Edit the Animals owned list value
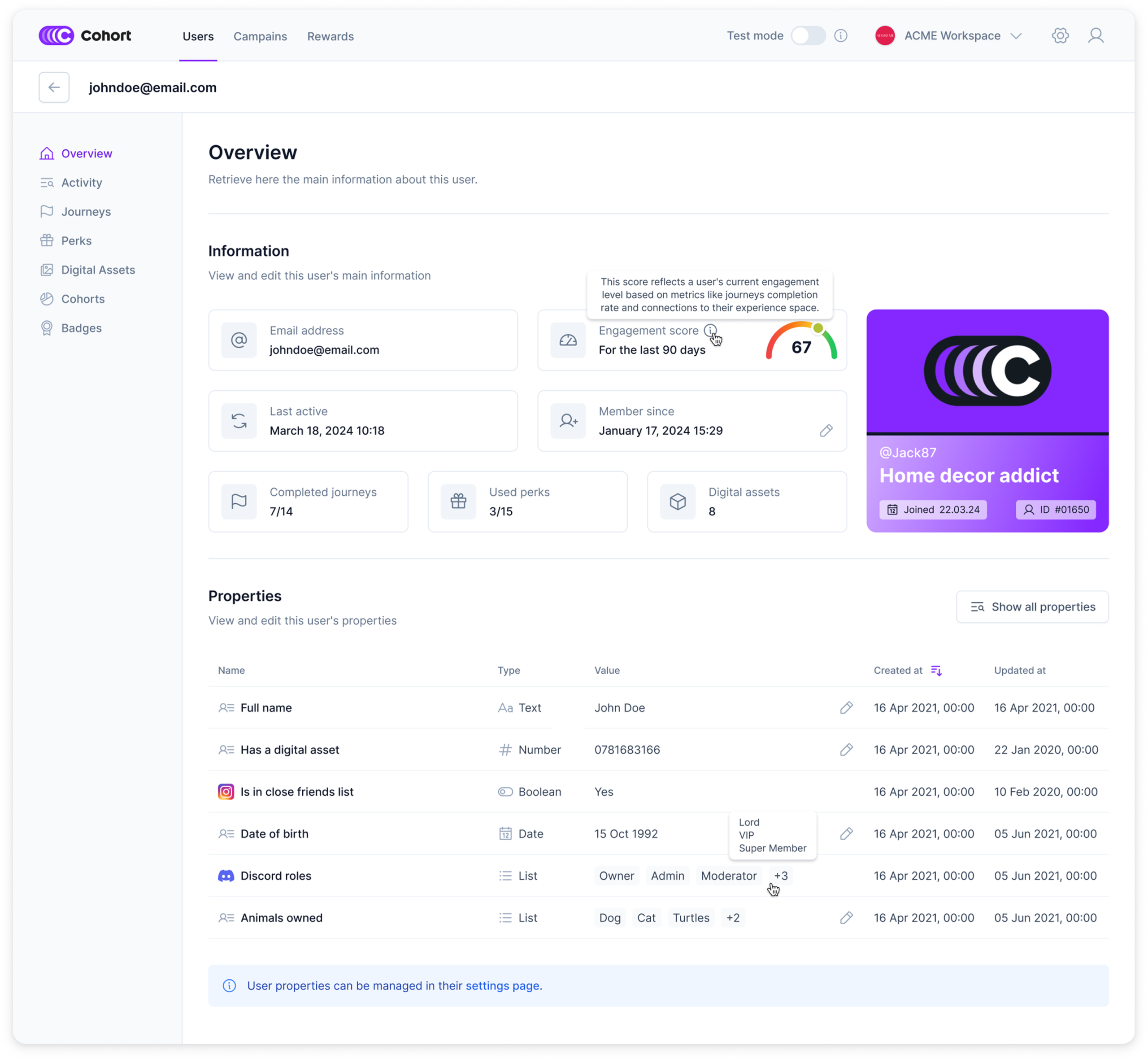This screenshot has width=1148, height=1060. (x=846, y=918)
